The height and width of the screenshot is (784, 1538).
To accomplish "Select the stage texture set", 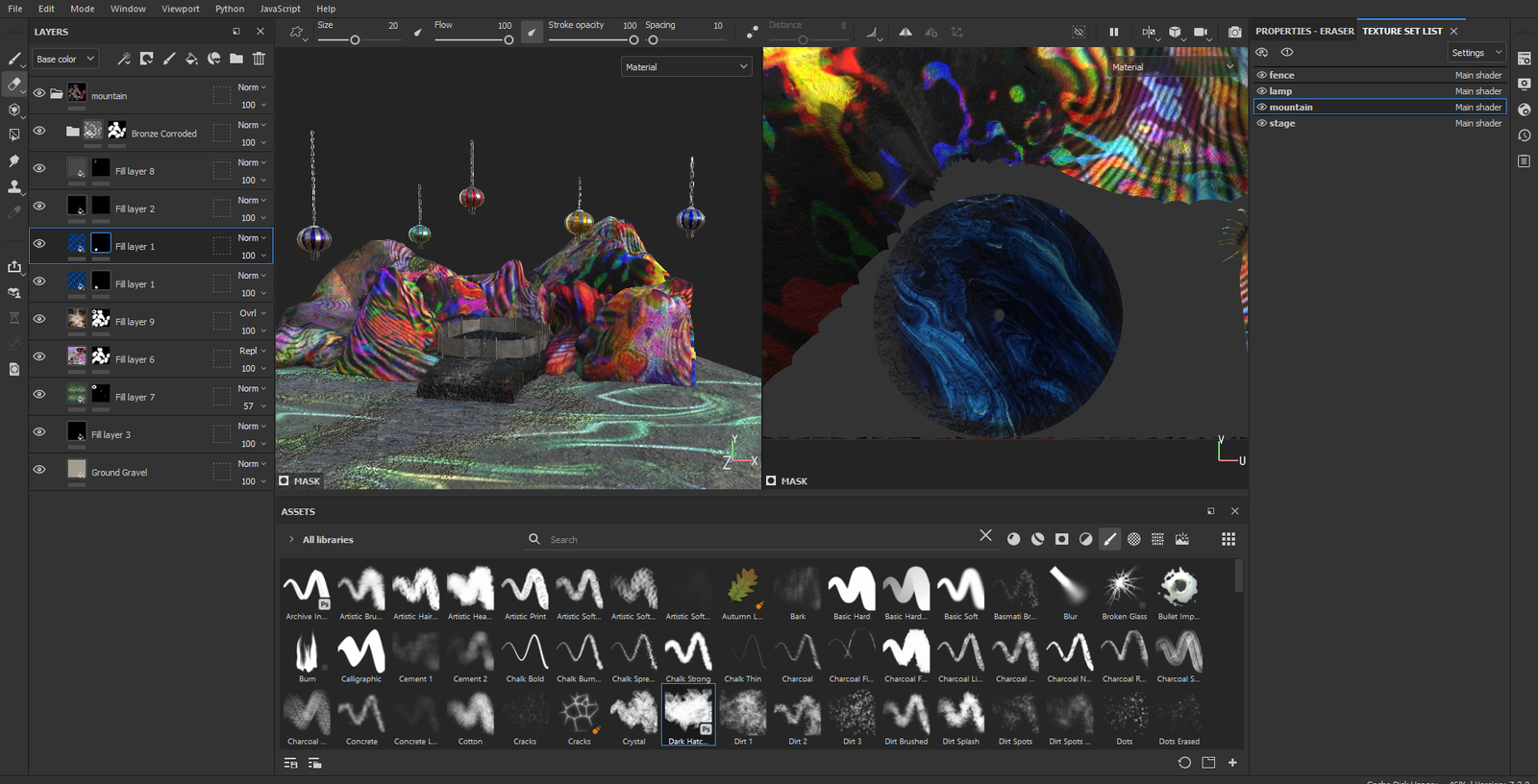I will pos(1282,123).
